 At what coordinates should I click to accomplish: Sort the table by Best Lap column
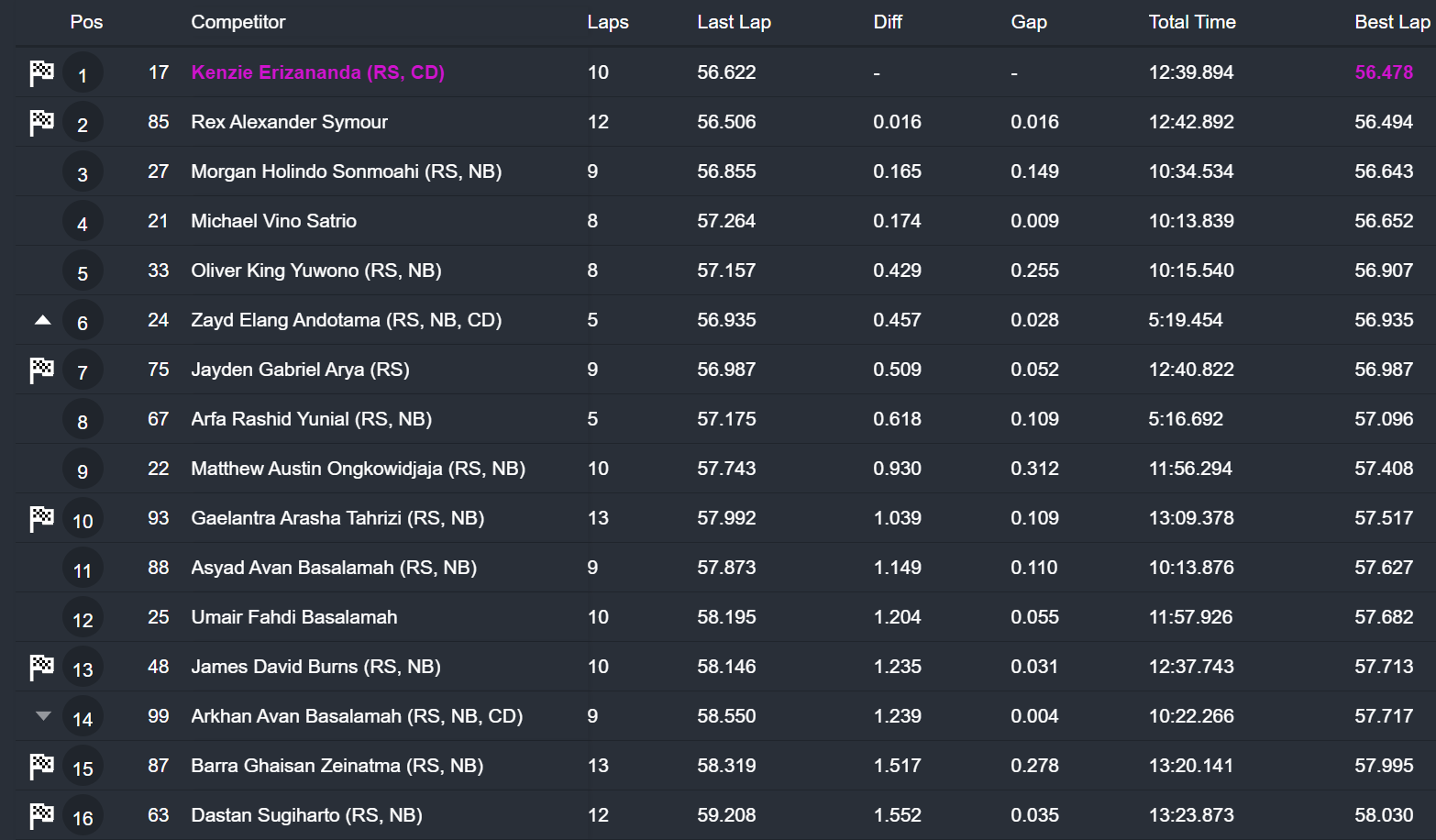1391,22
